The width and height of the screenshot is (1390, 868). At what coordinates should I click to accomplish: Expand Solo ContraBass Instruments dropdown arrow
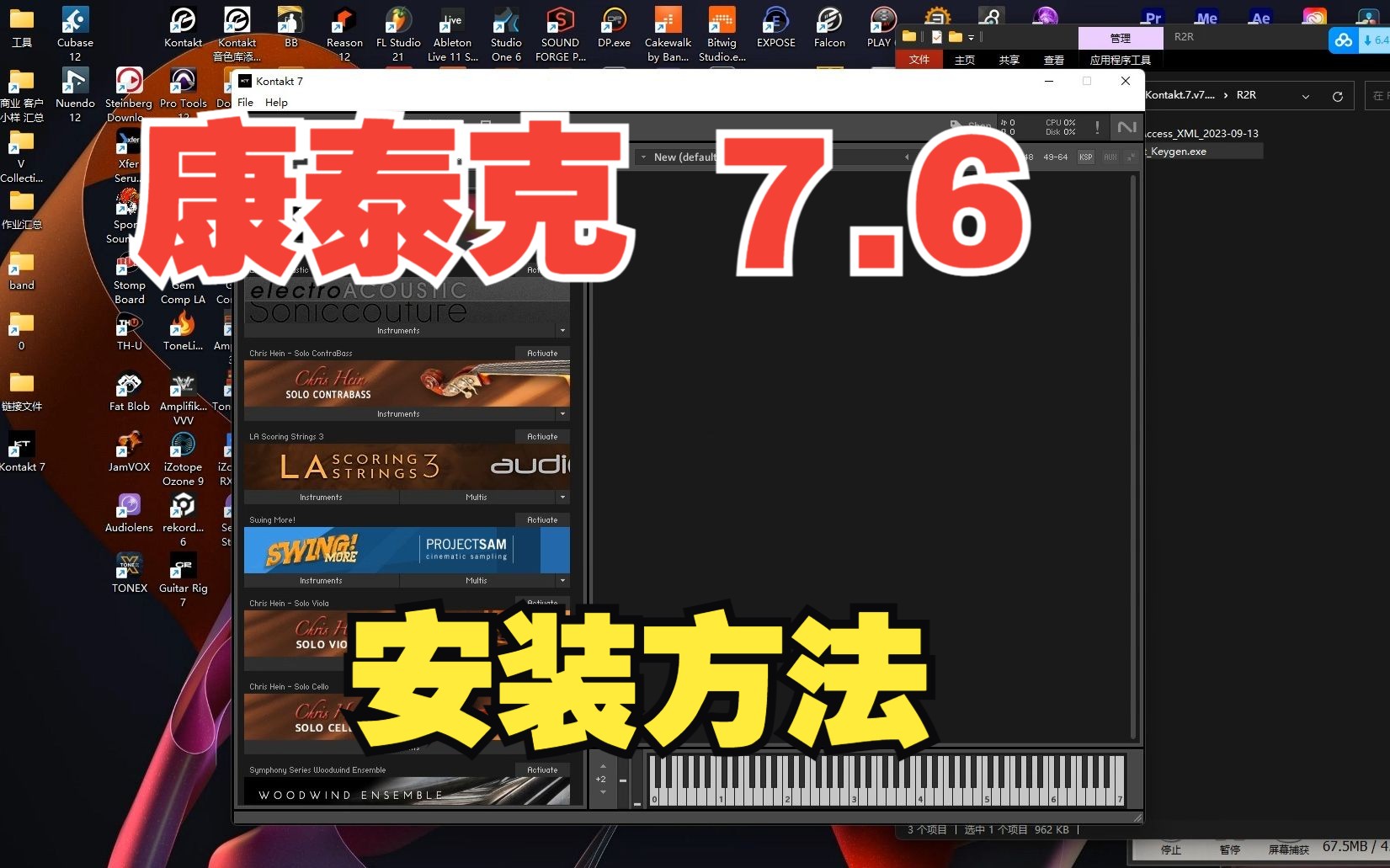562,414
